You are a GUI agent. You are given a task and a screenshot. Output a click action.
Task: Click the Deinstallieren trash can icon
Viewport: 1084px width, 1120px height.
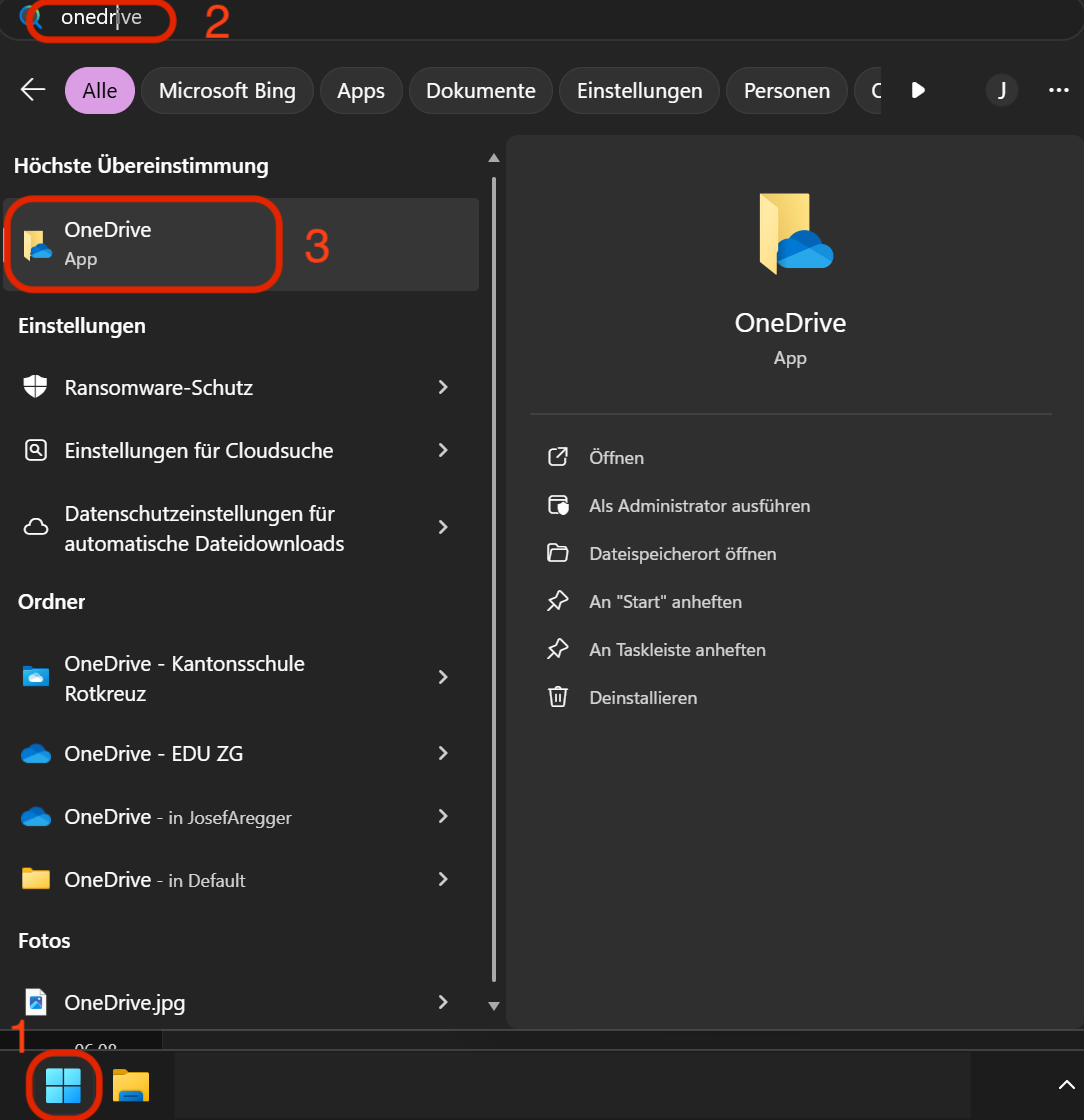558,696
